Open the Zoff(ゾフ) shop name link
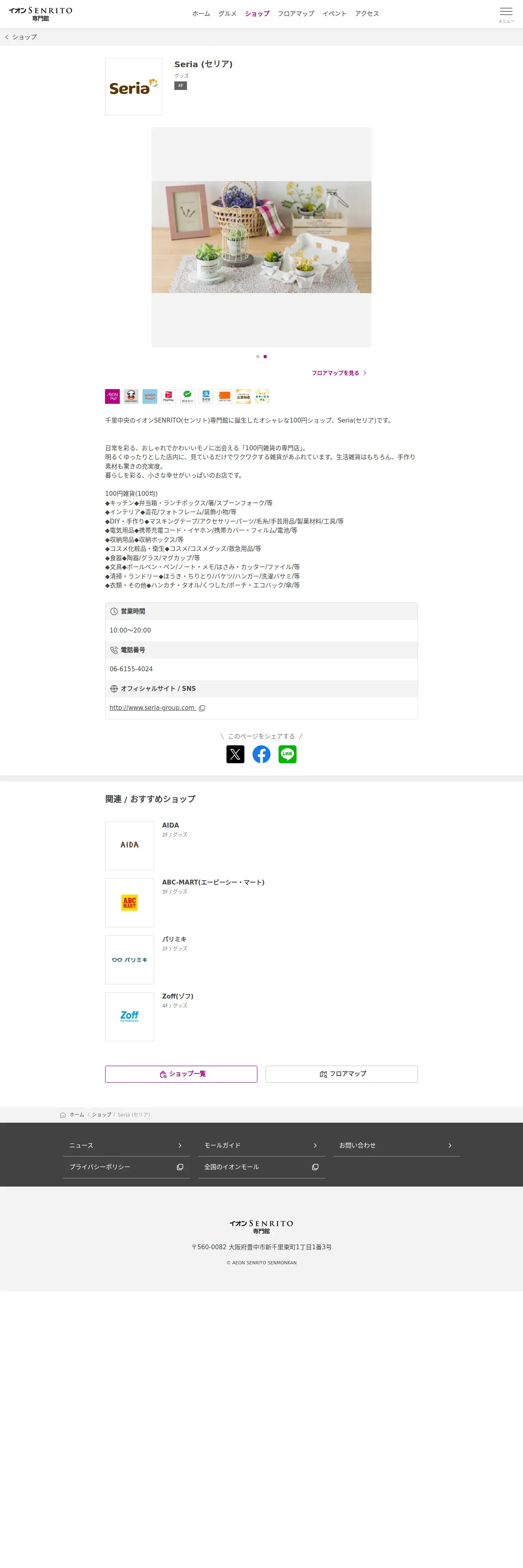This screenshot has height=1568, width=523. point(178,996)
